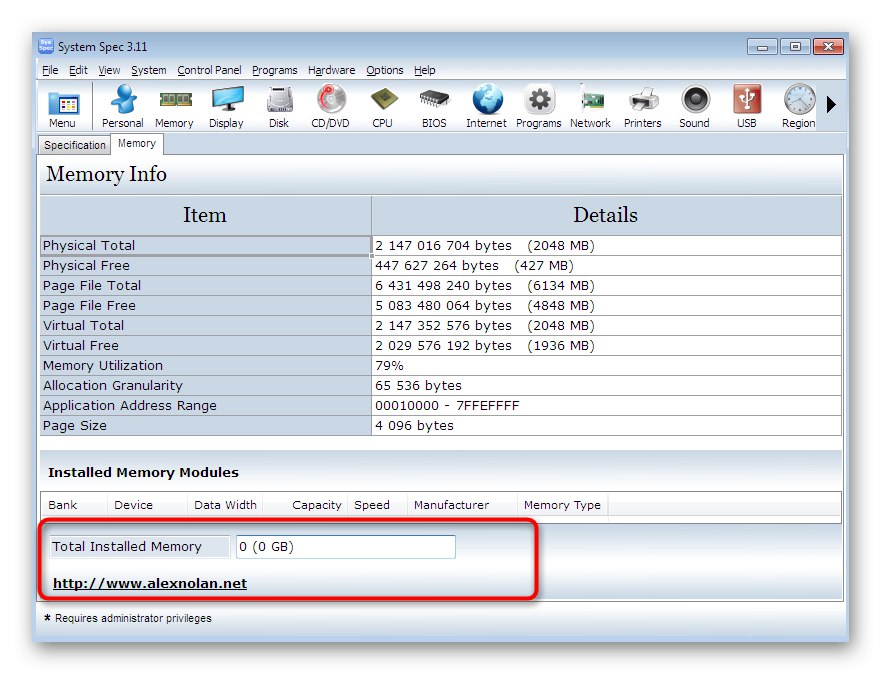Screen dimensions: 881x674
Task: Open the Help menu
Action: 425,70
